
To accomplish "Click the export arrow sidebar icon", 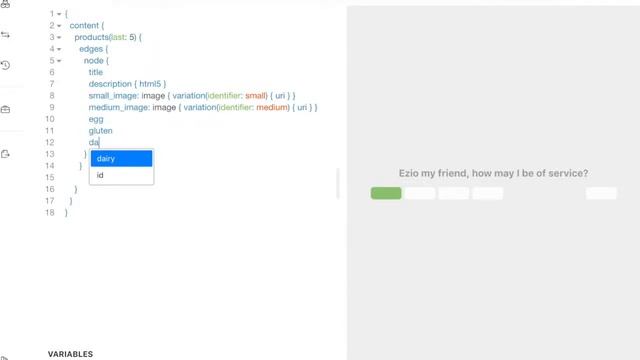I will [5, 154].
